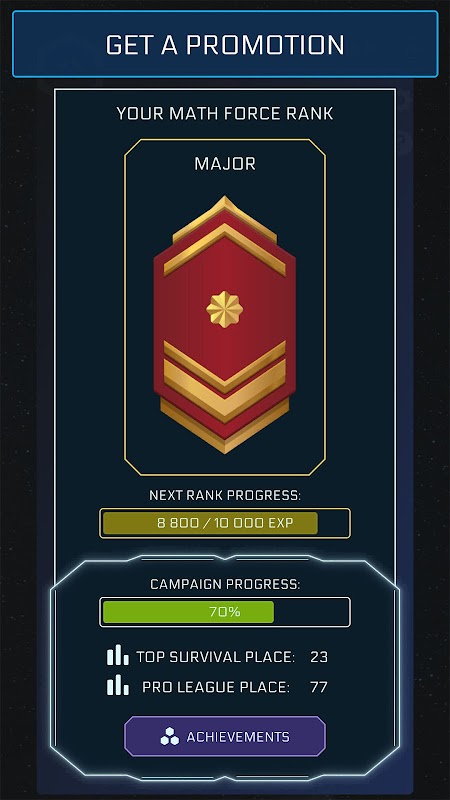Click the Top Survival Place label
Screen dimensions: 450x800
tap(215, 657)
